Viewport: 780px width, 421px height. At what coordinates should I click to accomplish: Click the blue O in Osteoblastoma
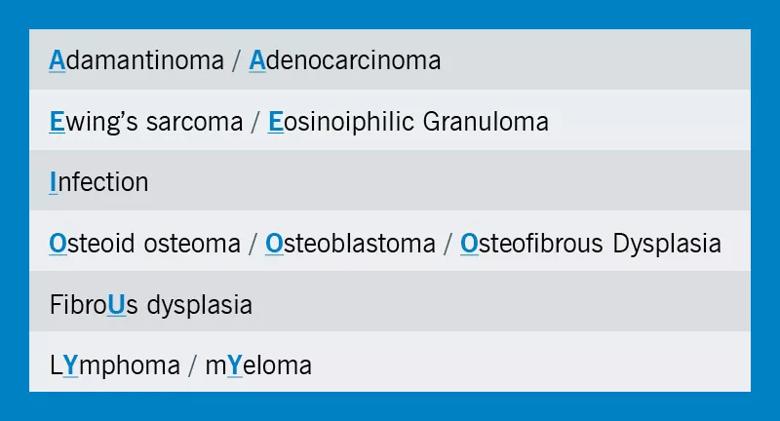(x=274, y=244)
